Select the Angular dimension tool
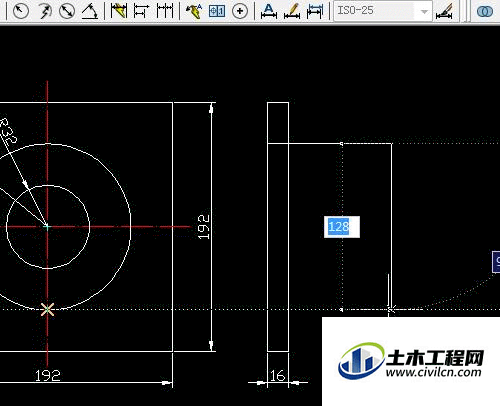The height and width of the screenshot is (406, 500). coord(90,11)
